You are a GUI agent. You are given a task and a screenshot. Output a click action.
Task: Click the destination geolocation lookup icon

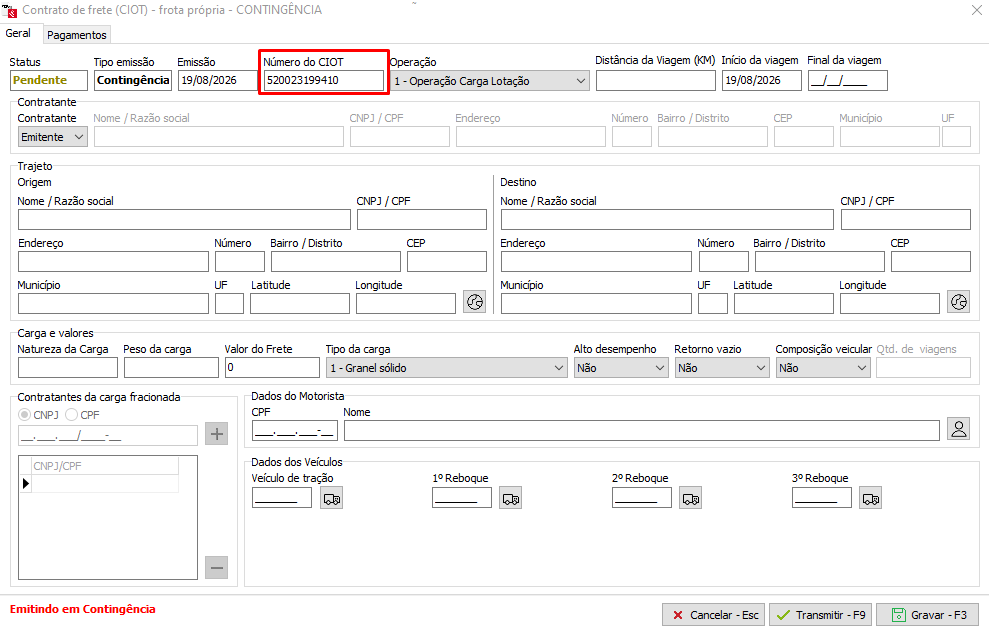(959, 302)
